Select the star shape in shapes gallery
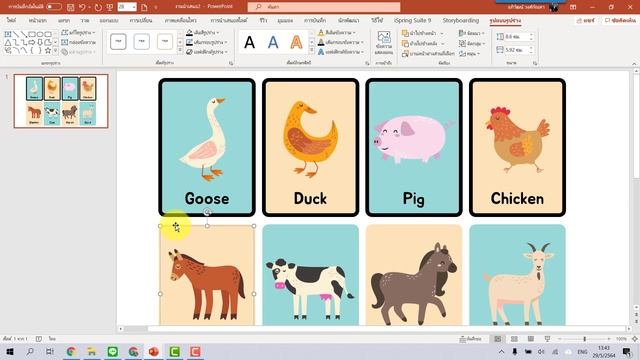 tap(48, 50)
